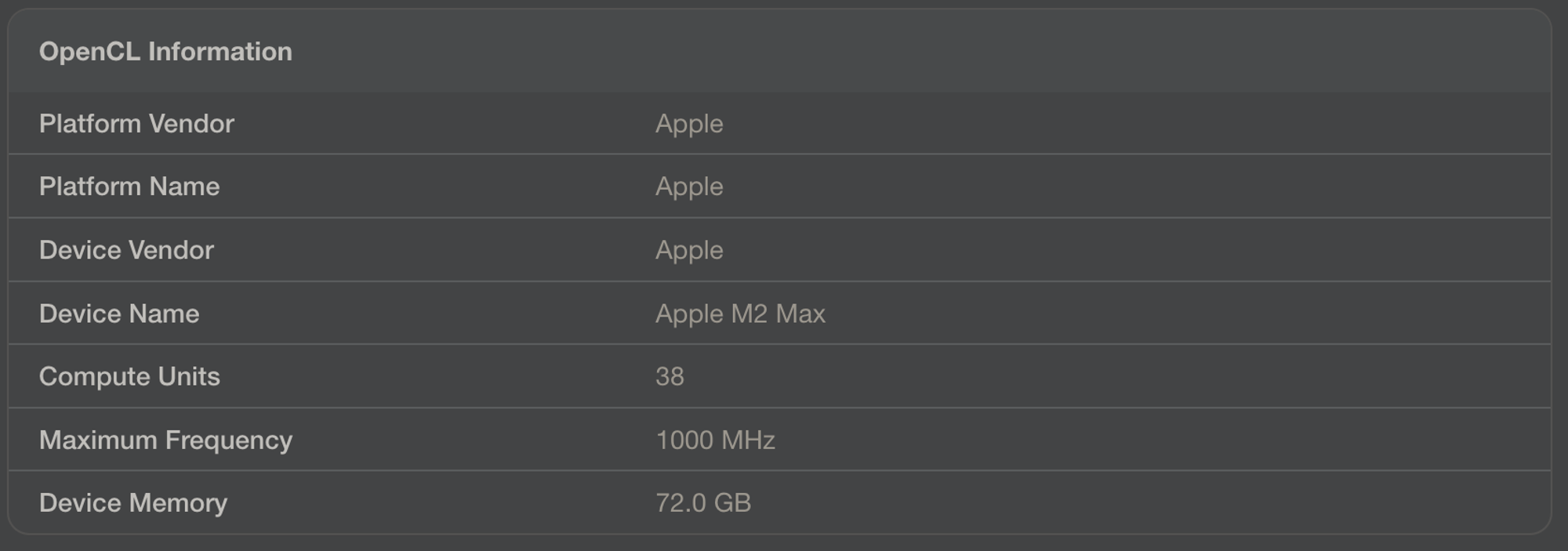Click empty area of Maximum Frequency row
The width and height of the screenshot is (1568, 551).
point(1176,440)
